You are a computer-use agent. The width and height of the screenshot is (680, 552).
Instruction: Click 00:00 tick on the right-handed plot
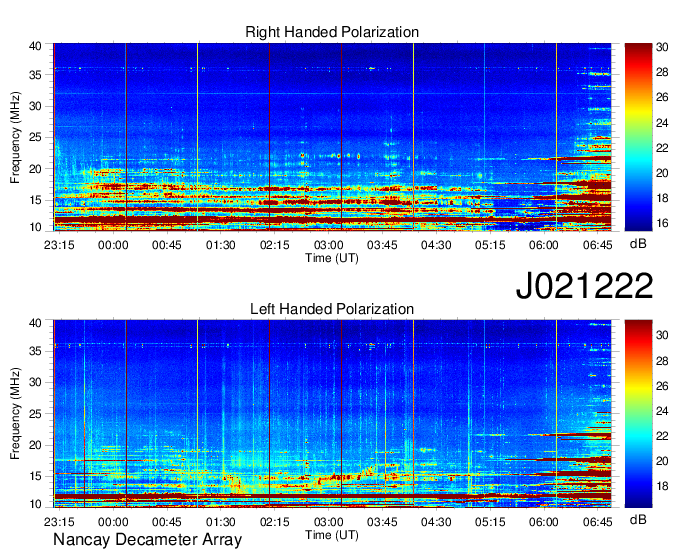113,245
